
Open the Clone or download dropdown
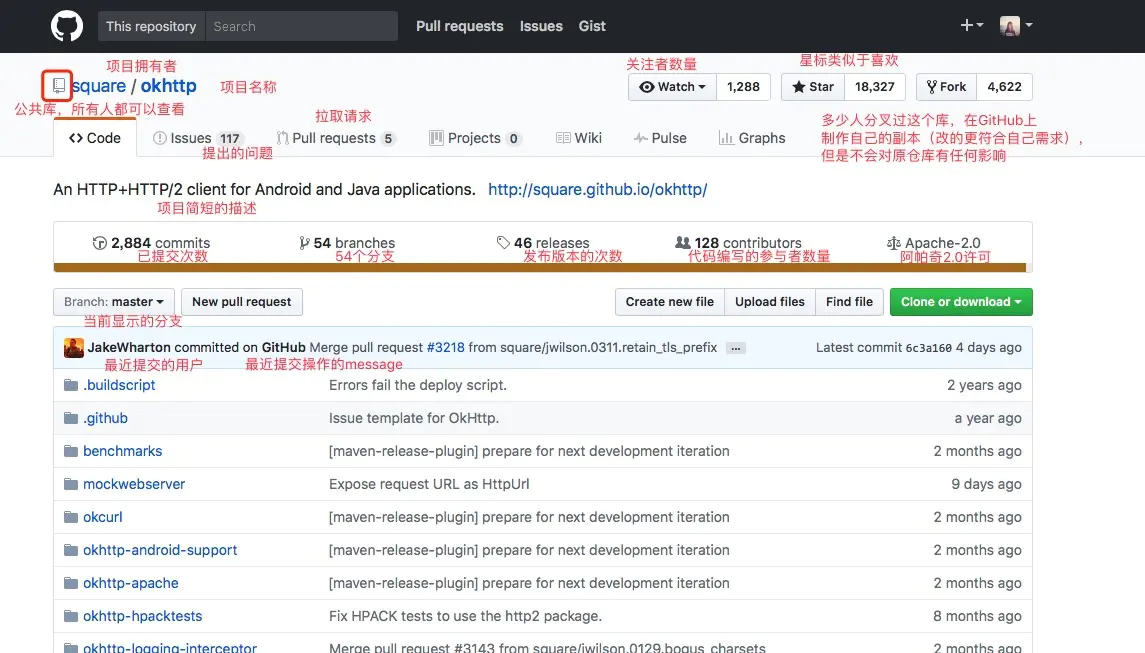961,302
